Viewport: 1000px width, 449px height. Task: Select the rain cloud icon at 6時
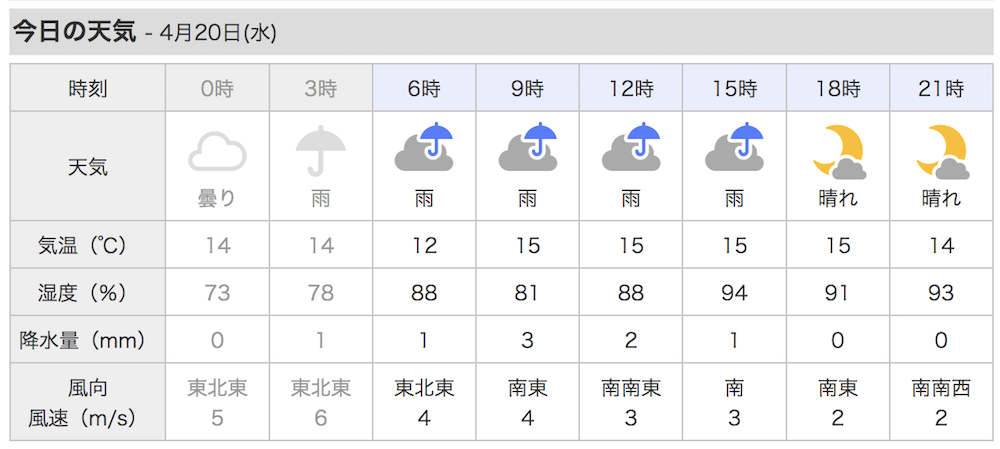424,147
